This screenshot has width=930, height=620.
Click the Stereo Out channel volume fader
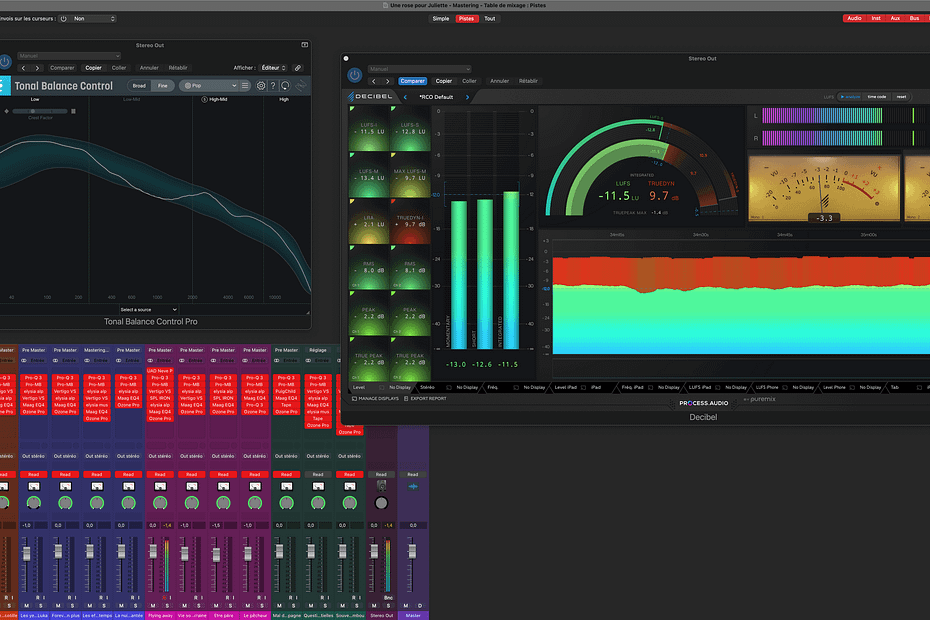click(374, 552)
